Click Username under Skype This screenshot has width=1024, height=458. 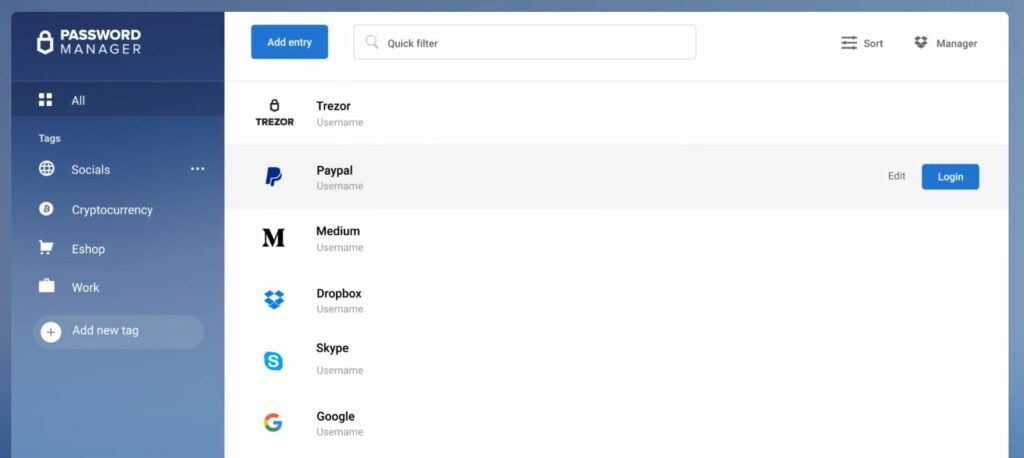[x=340, y=370]
